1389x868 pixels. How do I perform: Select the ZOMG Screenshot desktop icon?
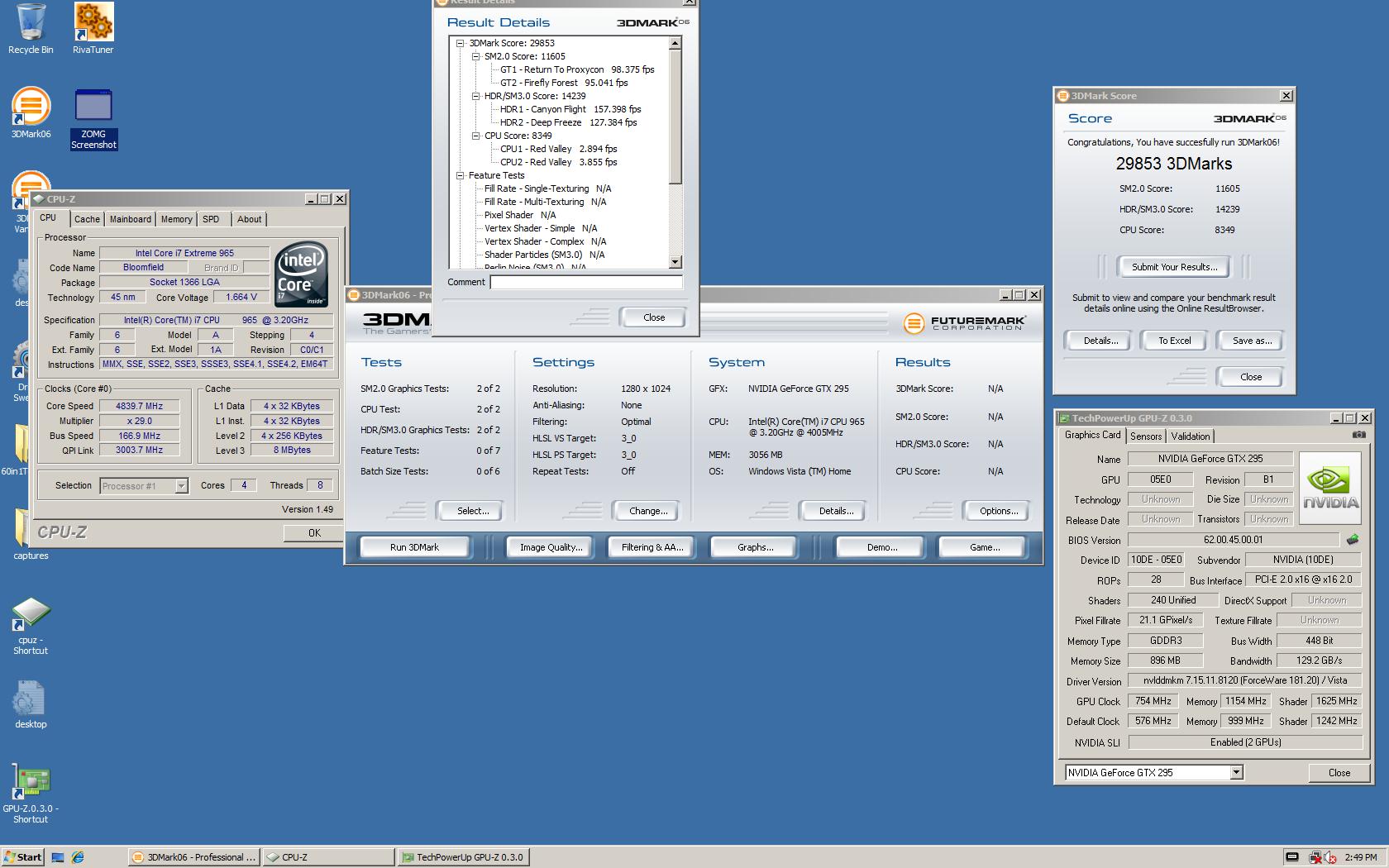point(93,119)
